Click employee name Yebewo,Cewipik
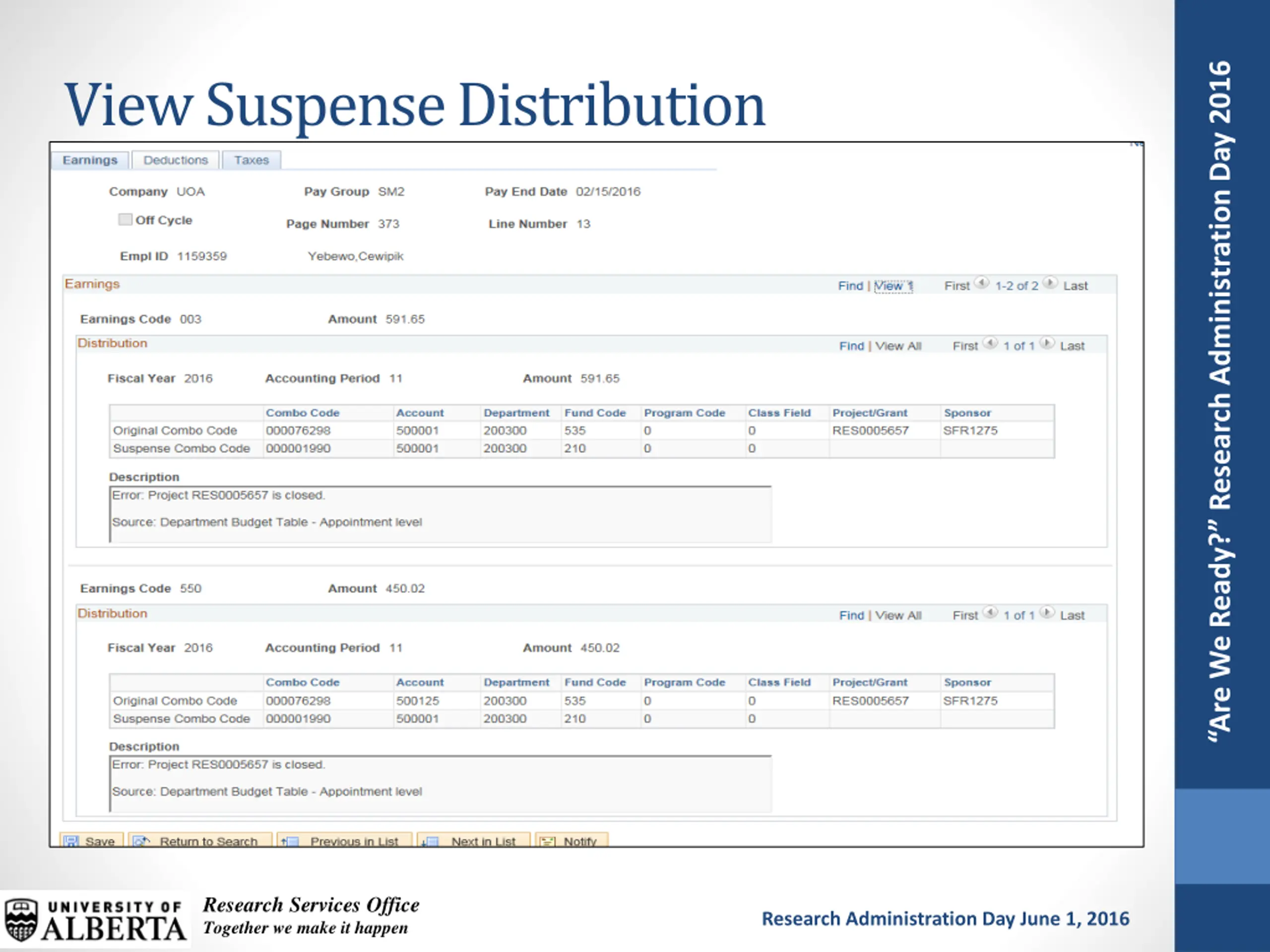Viewport: 1270px width, 952px height. (x=355, y=256)
